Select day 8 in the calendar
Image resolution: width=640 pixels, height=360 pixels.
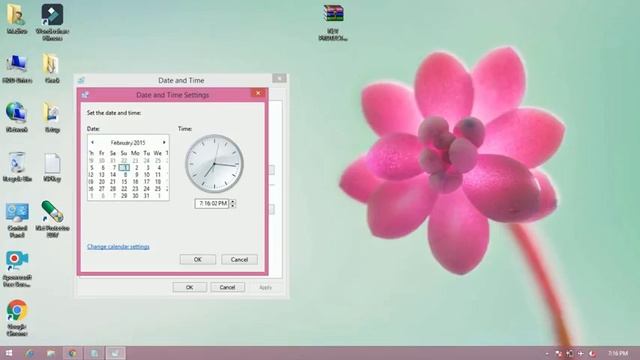[x=125, y=175]
